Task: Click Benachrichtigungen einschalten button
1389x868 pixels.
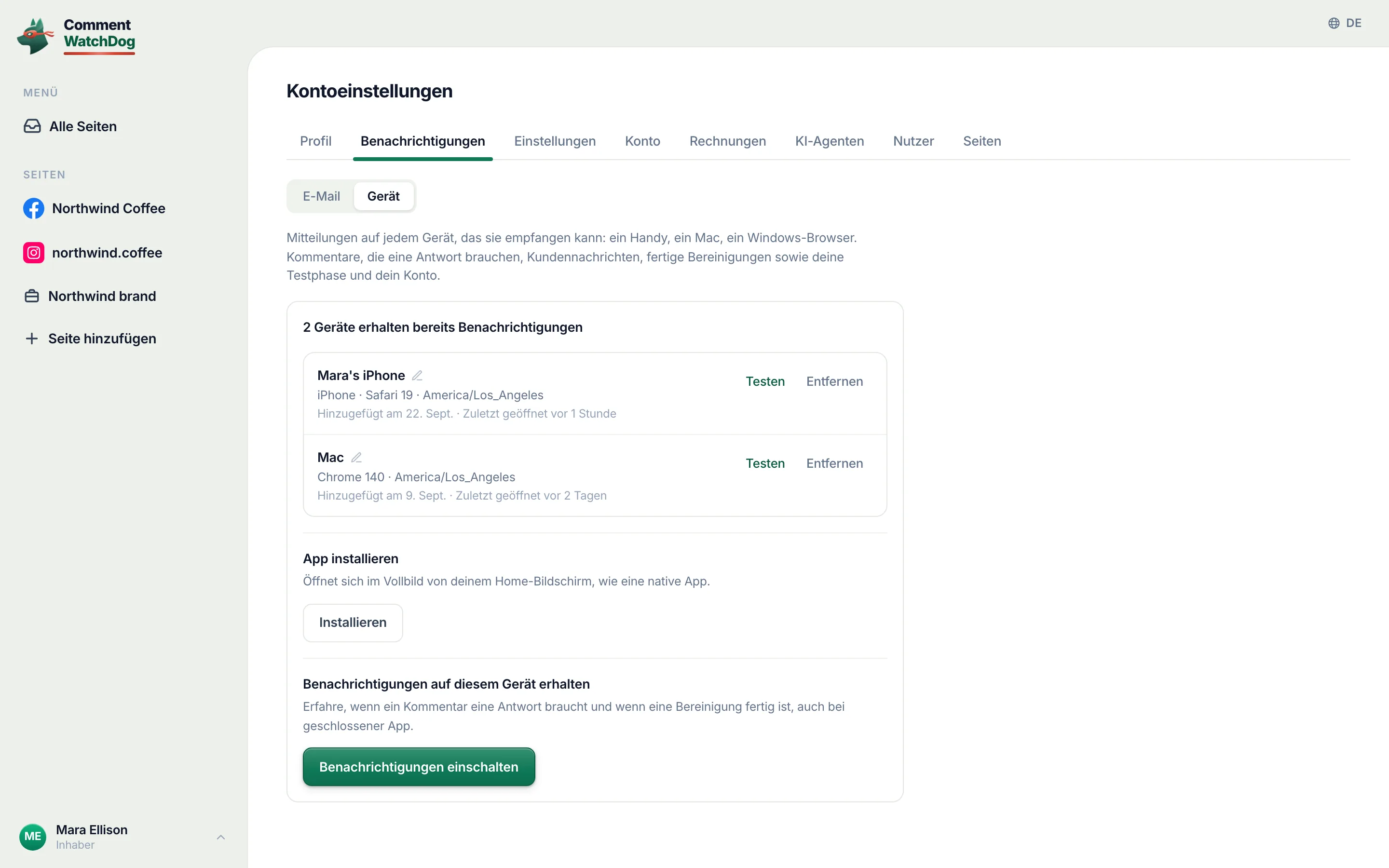Action: tap(419, 767)
